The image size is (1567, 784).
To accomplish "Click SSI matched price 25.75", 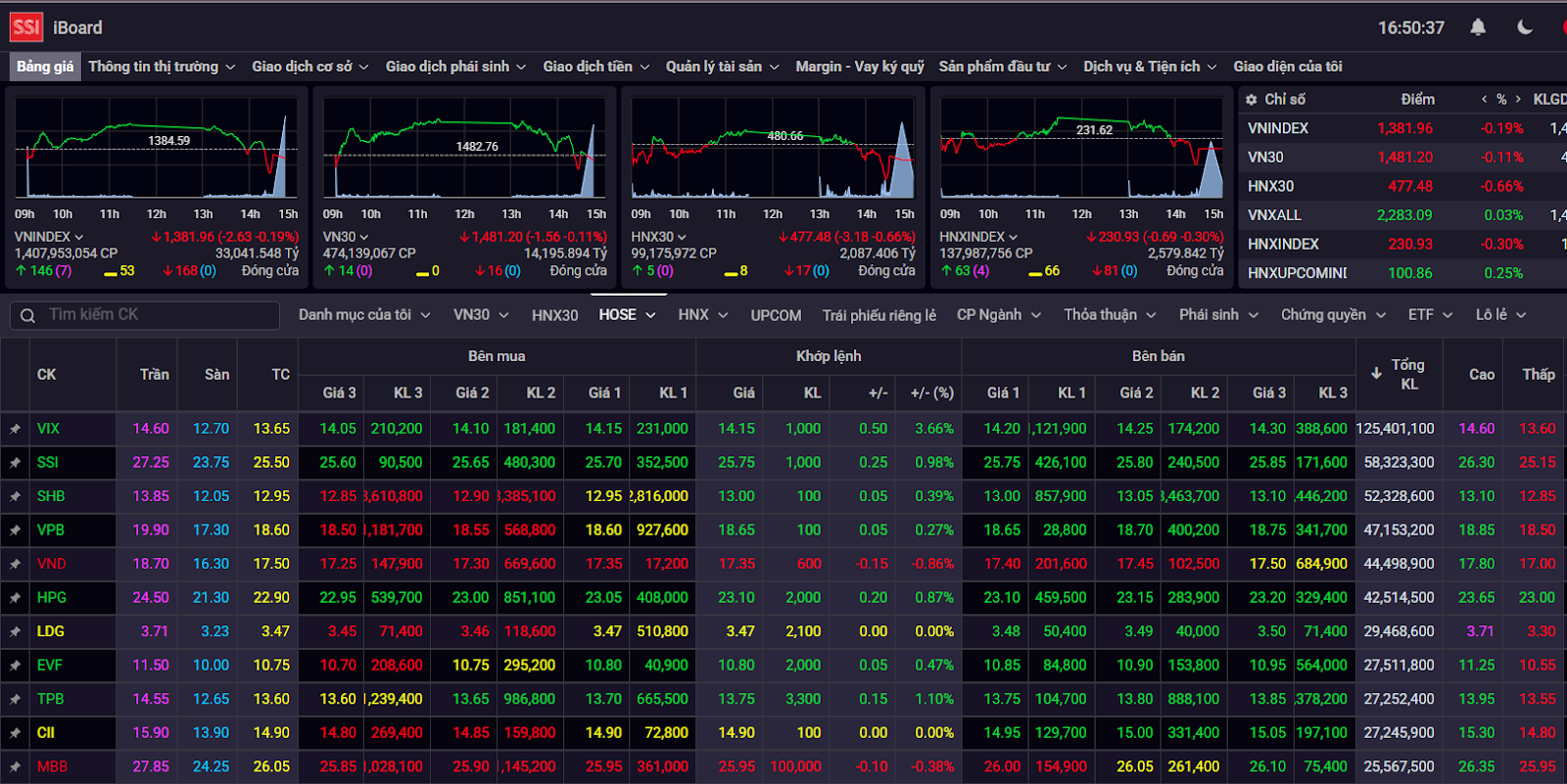I will click(x=736, y=462).
